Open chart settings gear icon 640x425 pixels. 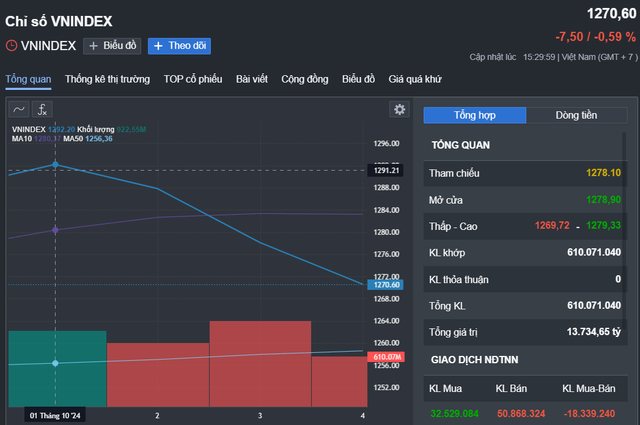[x=400, y=109]
